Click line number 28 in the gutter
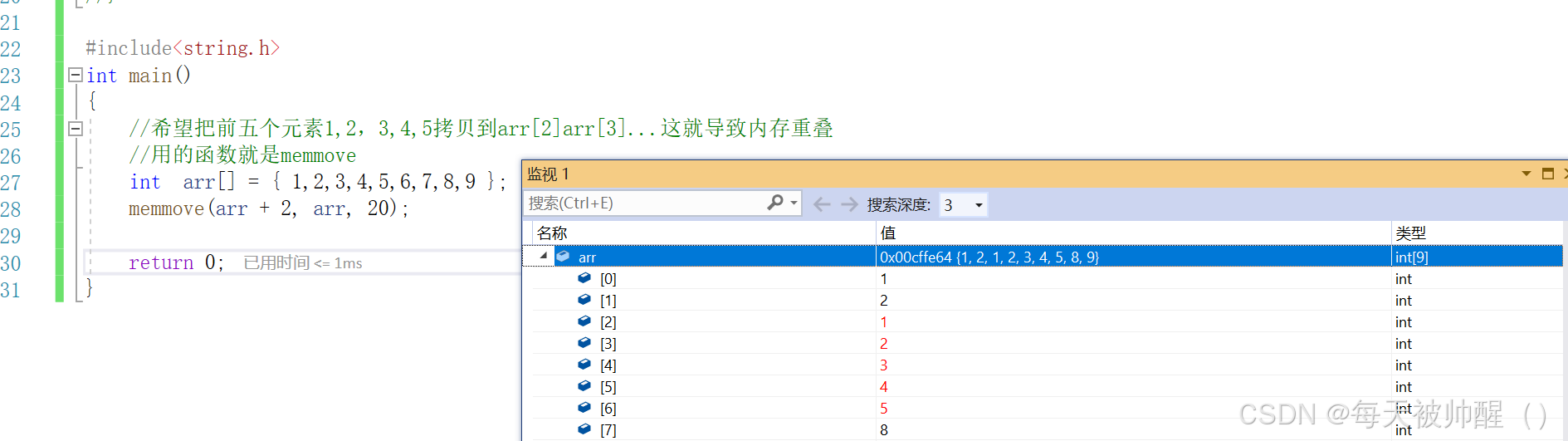This screenshot has height=441, width=1568. tap(11, 209)
